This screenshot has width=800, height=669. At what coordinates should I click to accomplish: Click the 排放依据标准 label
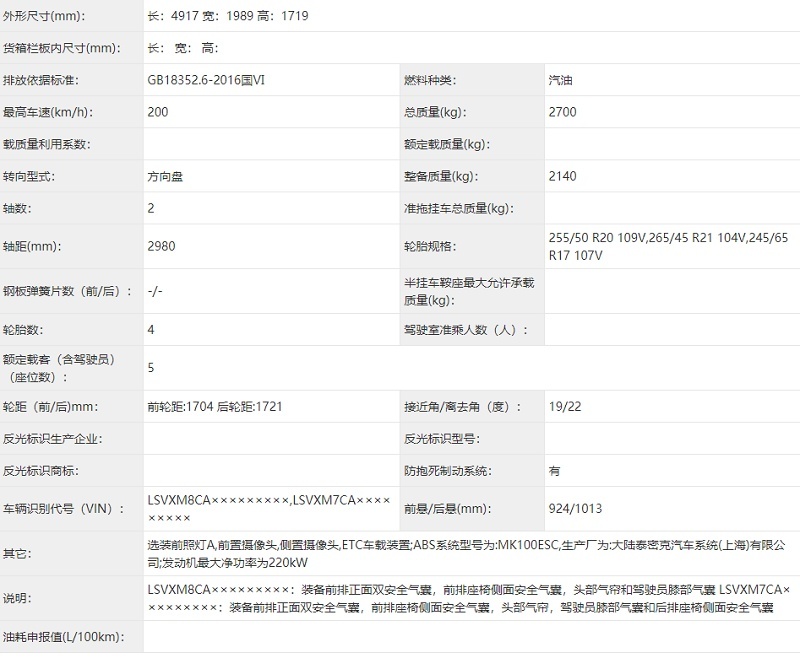41,80
